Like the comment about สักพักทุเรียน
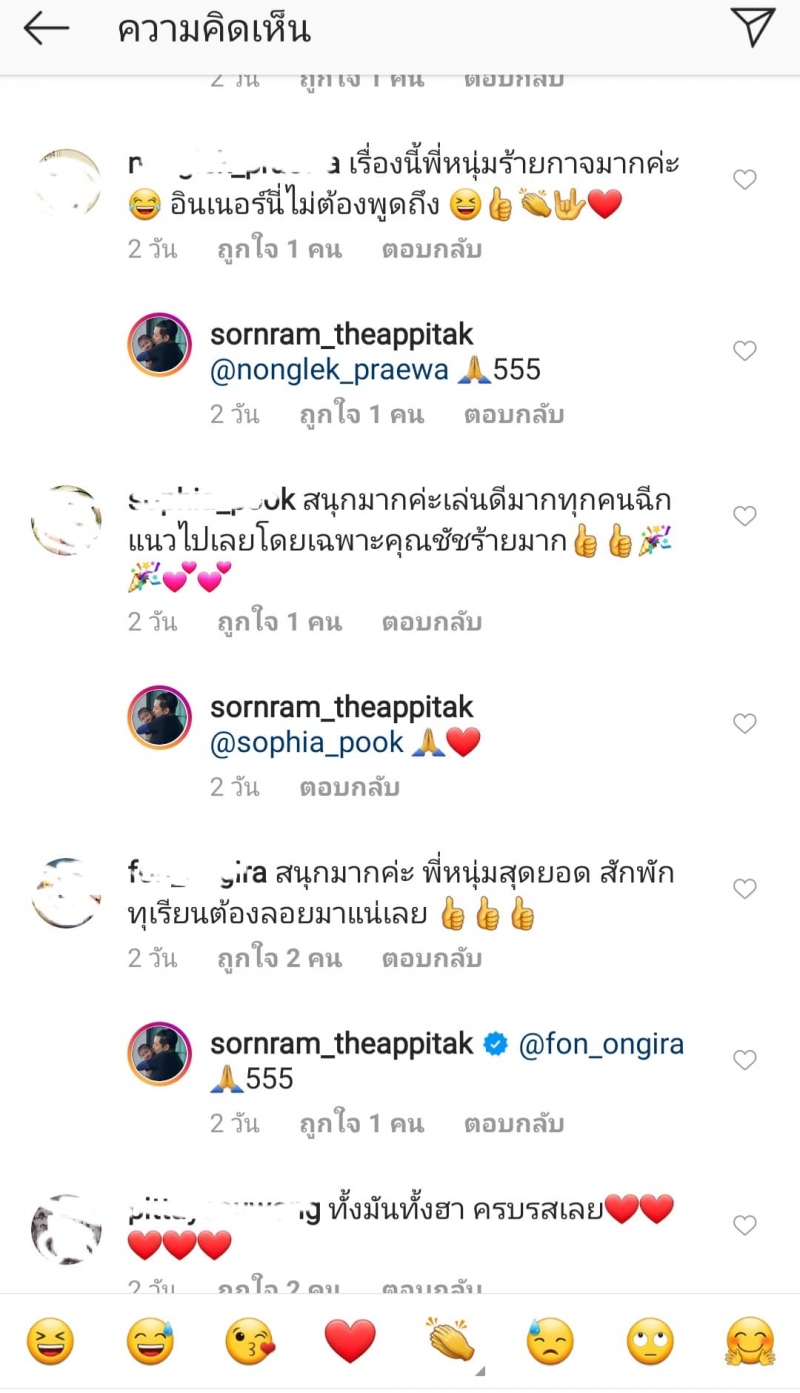Screen dimensions: 800x1393 [745, 888]
